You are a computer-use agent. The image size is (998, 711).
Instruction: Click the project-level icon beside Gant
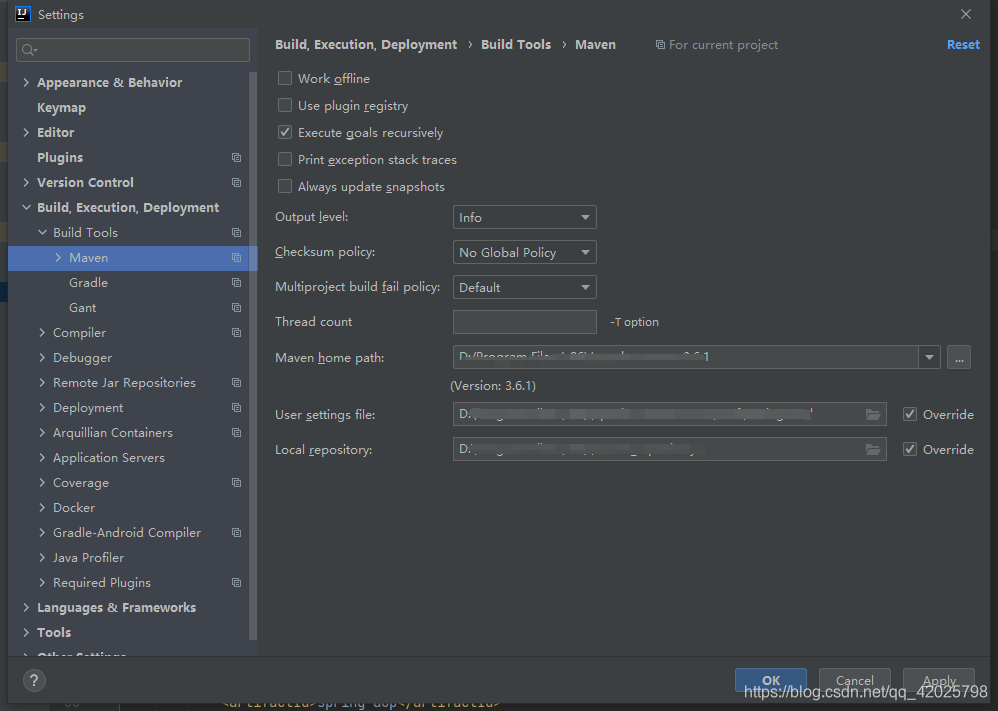point(236,307)
